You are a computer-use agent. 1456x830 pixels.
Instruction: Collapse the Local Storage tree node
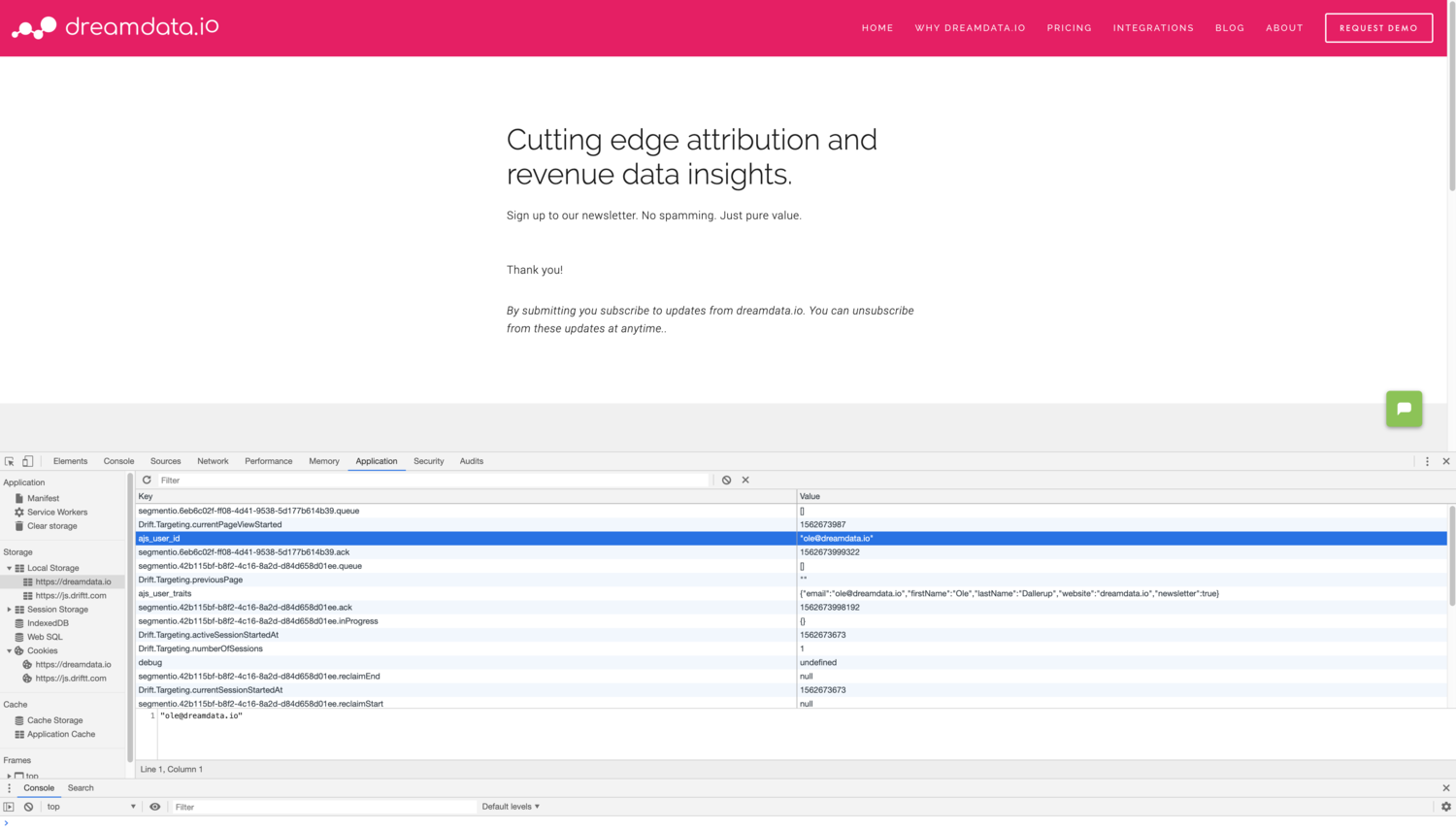pyautogui.click(x=10, y=568)
